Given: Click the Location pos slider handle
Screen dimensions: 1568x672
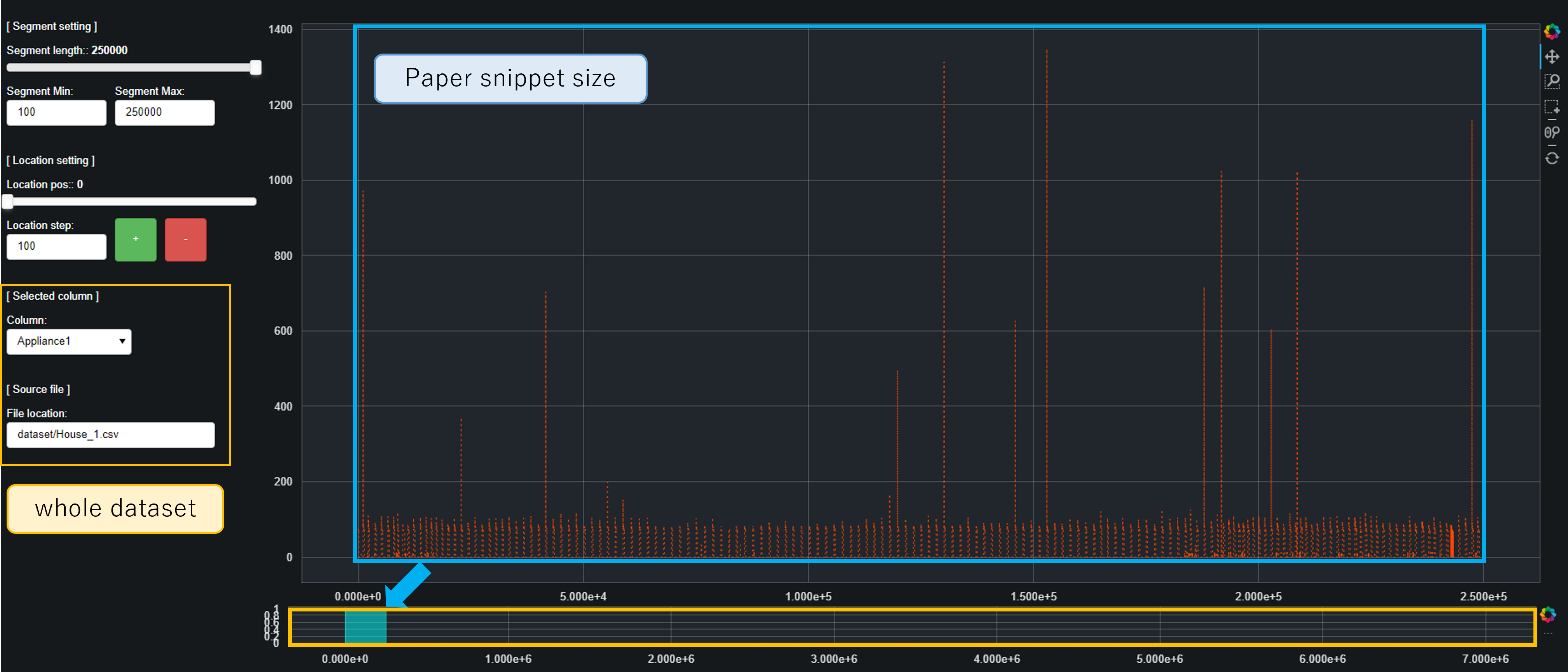Looking at the screenshot, I should [x=8, y=201].
